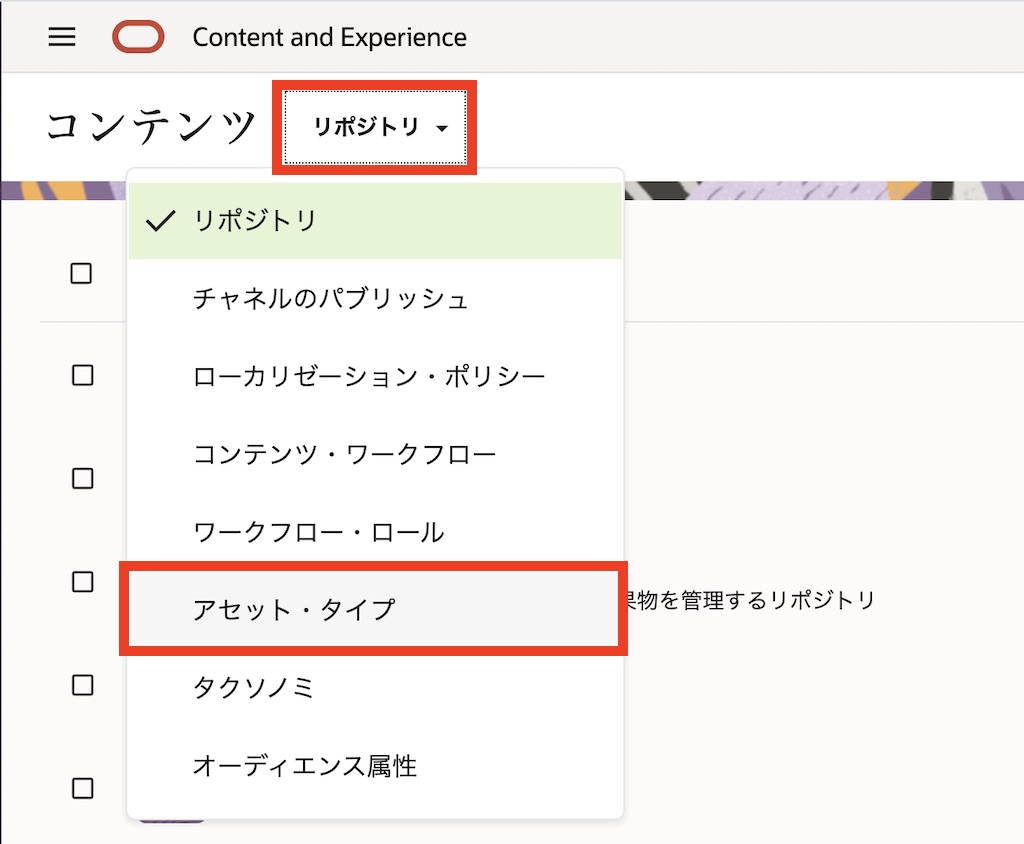Open コンテンツ・ワークフロー from the menu
The height and width of the screenshot is (844, 1024).
point(344,455)
